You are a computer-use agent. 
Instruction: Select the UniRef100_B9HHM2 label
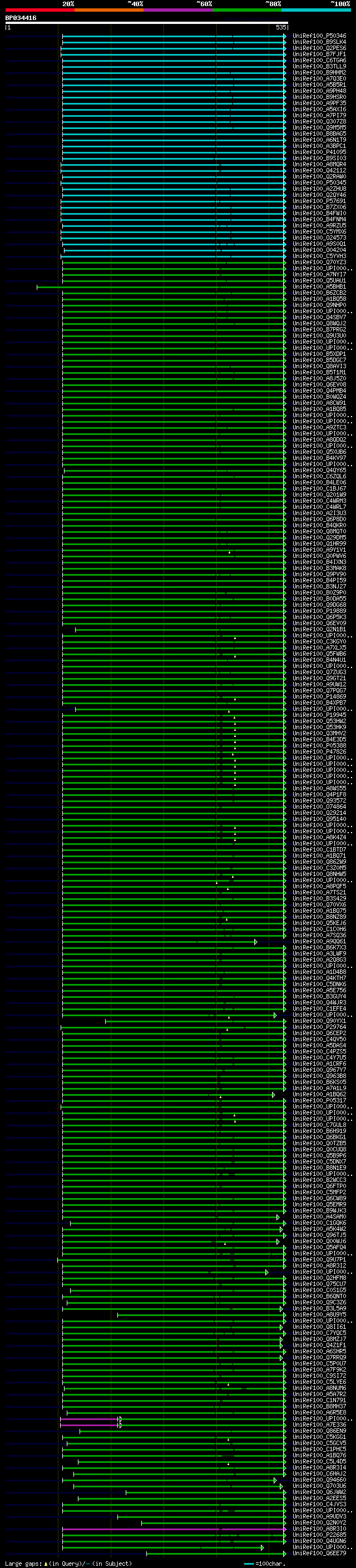319,72
